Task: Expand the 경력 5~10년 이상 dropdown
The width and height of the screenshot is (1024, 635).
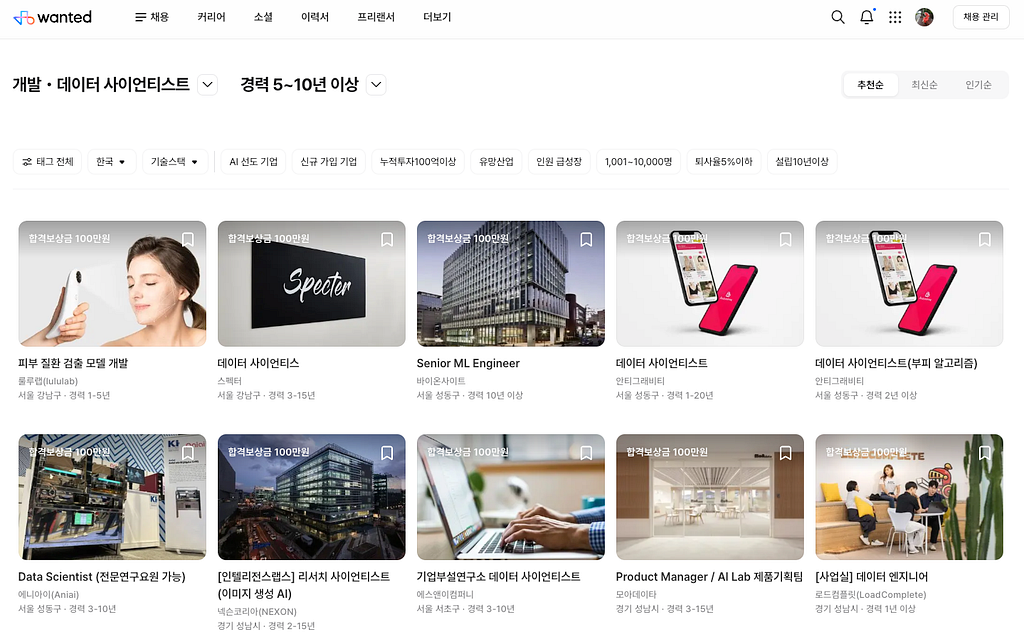Action: (376, 85)
